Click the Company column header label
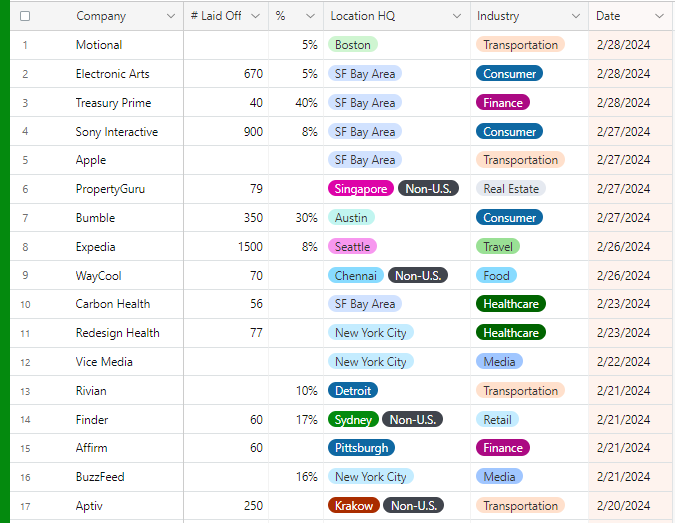 [101, 16]
